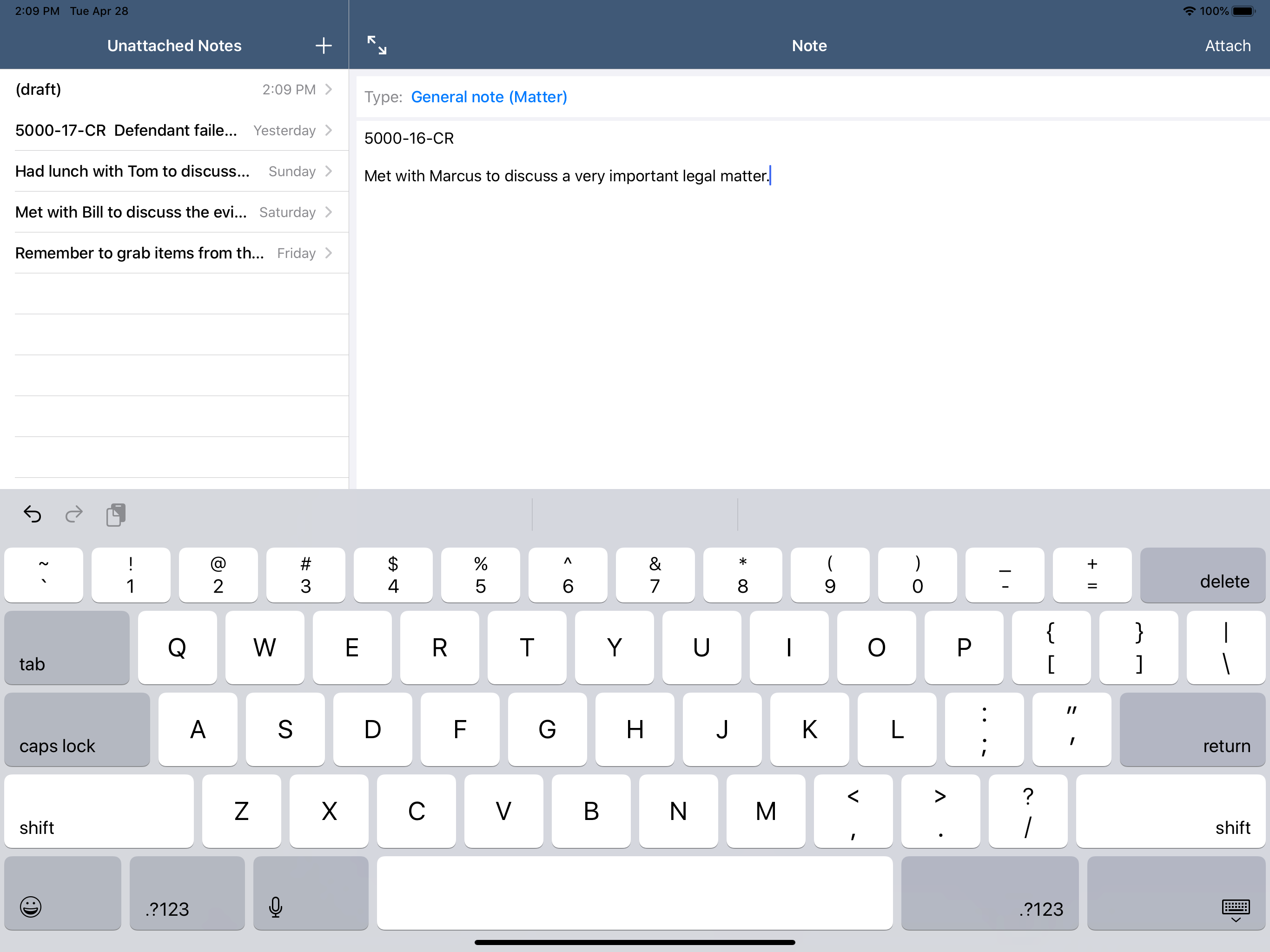Tap the number 5 key
Screen dimensions: 1270x952
click(481, 575)
